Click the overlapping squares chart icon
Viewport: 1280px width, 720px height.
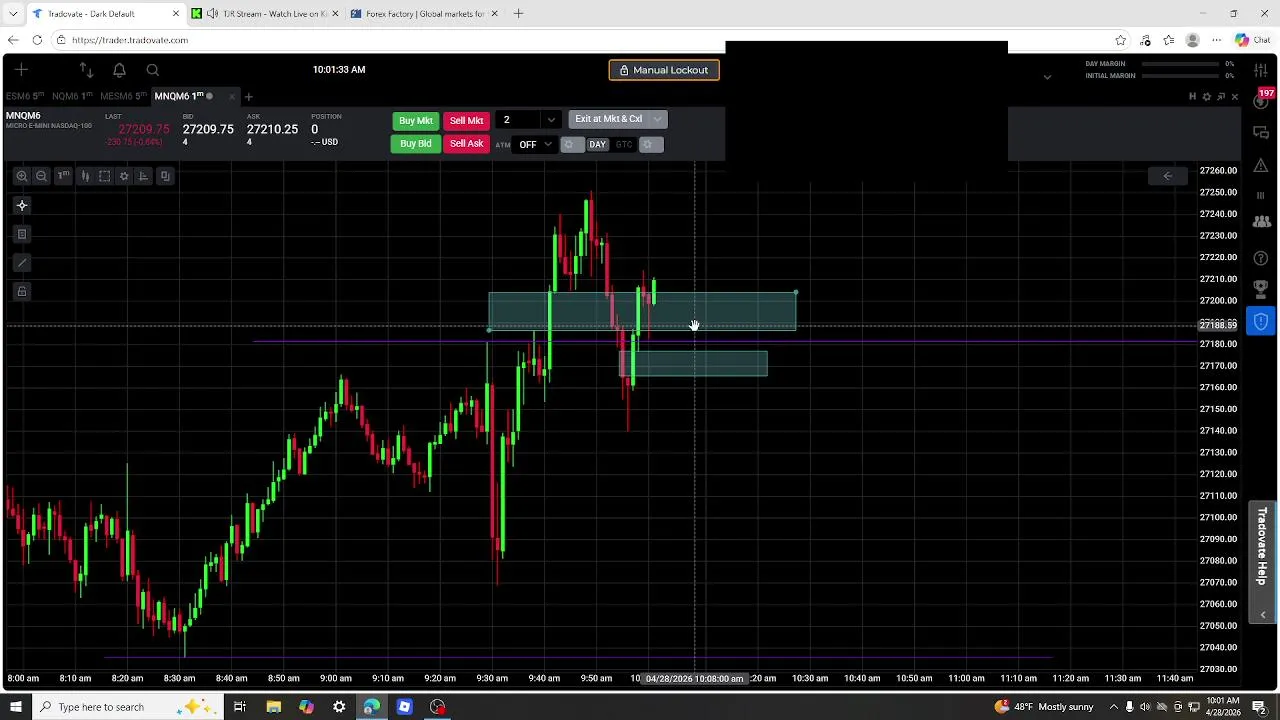(165, 176)
